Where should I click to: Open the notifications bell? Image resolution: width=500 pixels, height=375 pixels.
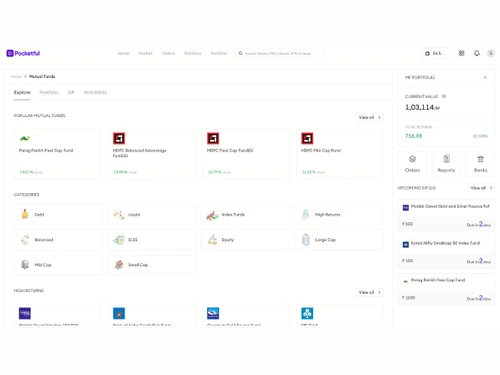click(477, 53)
